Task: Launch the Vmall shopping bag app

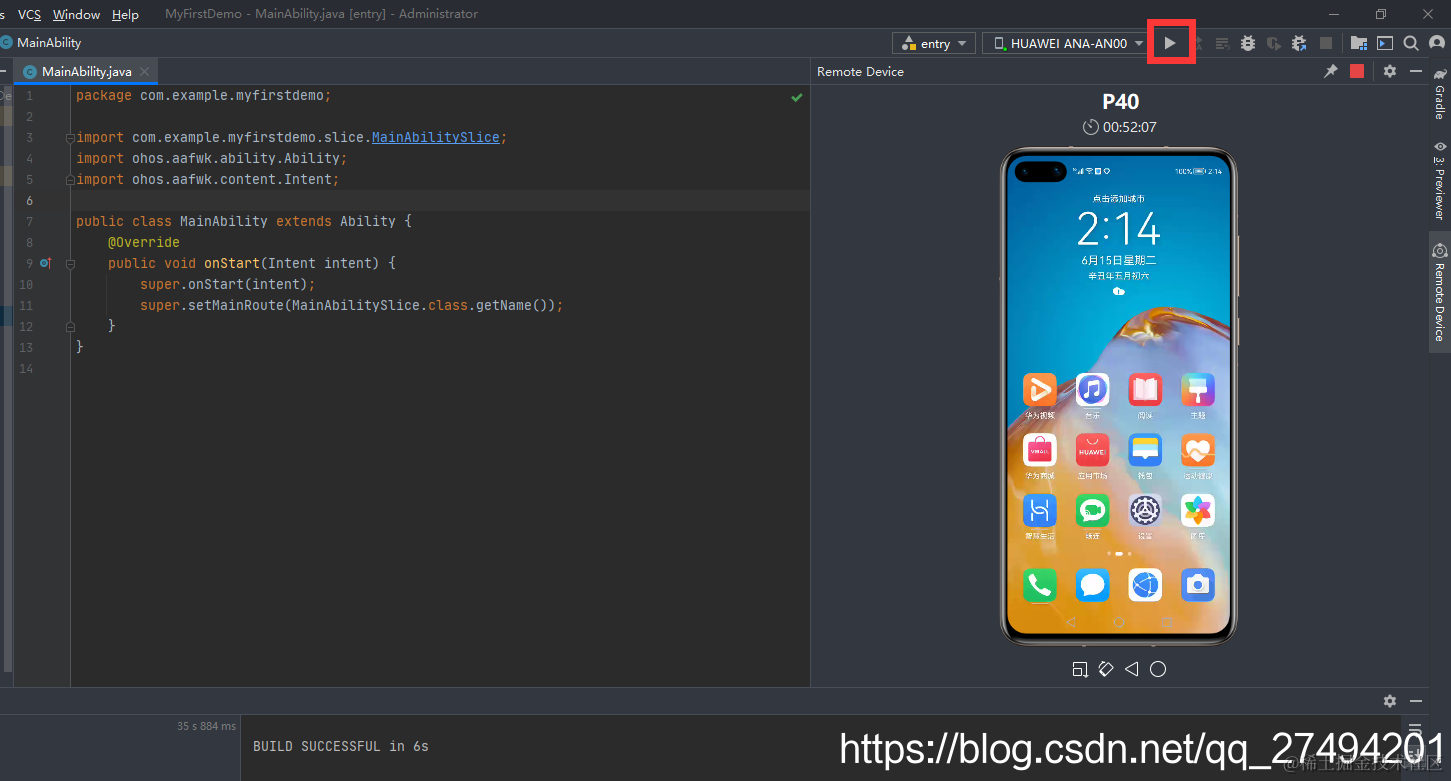Action: point(1039,450)
